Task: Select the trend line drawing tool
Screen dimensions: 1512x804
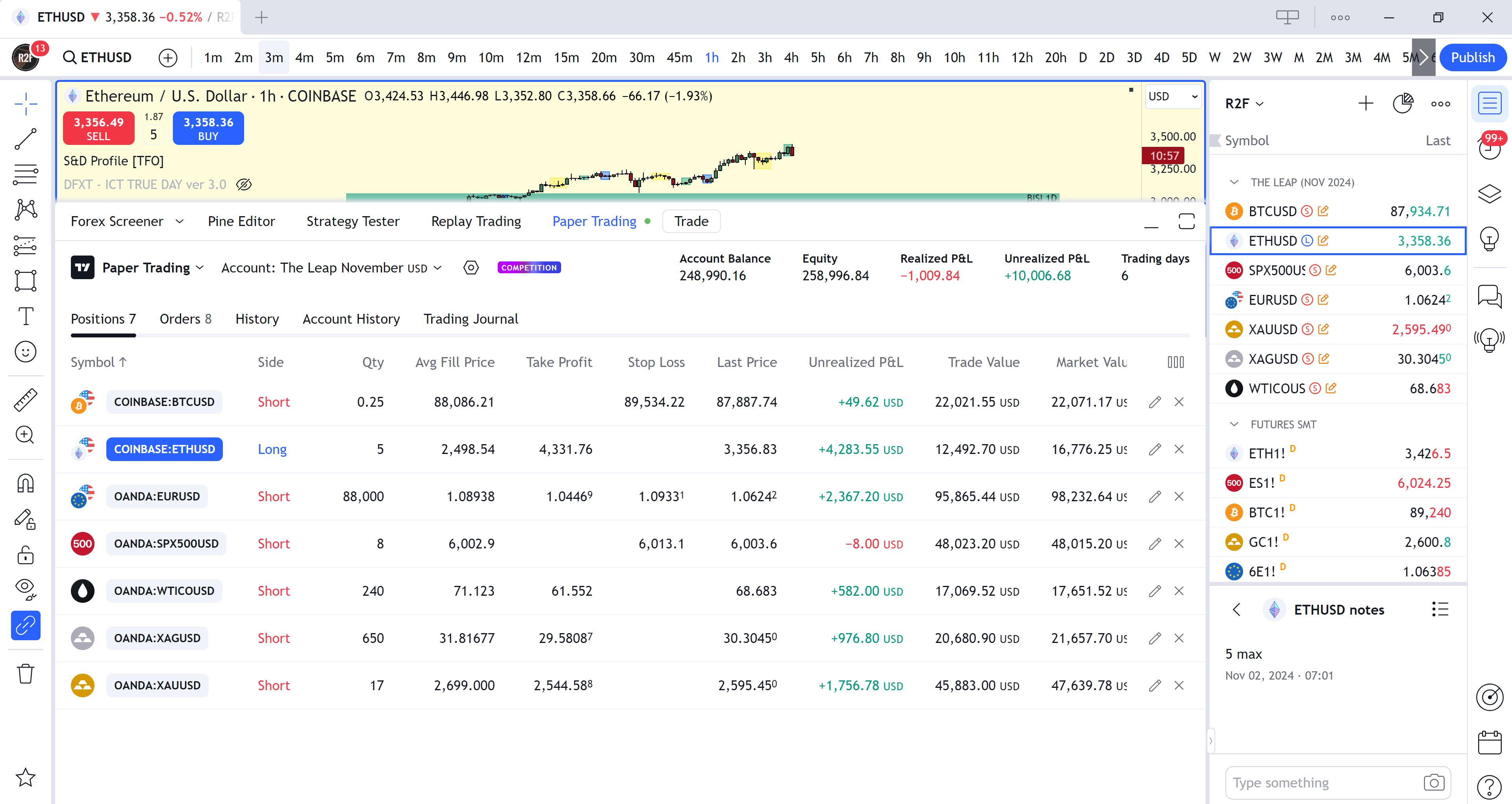Action: 25,139
